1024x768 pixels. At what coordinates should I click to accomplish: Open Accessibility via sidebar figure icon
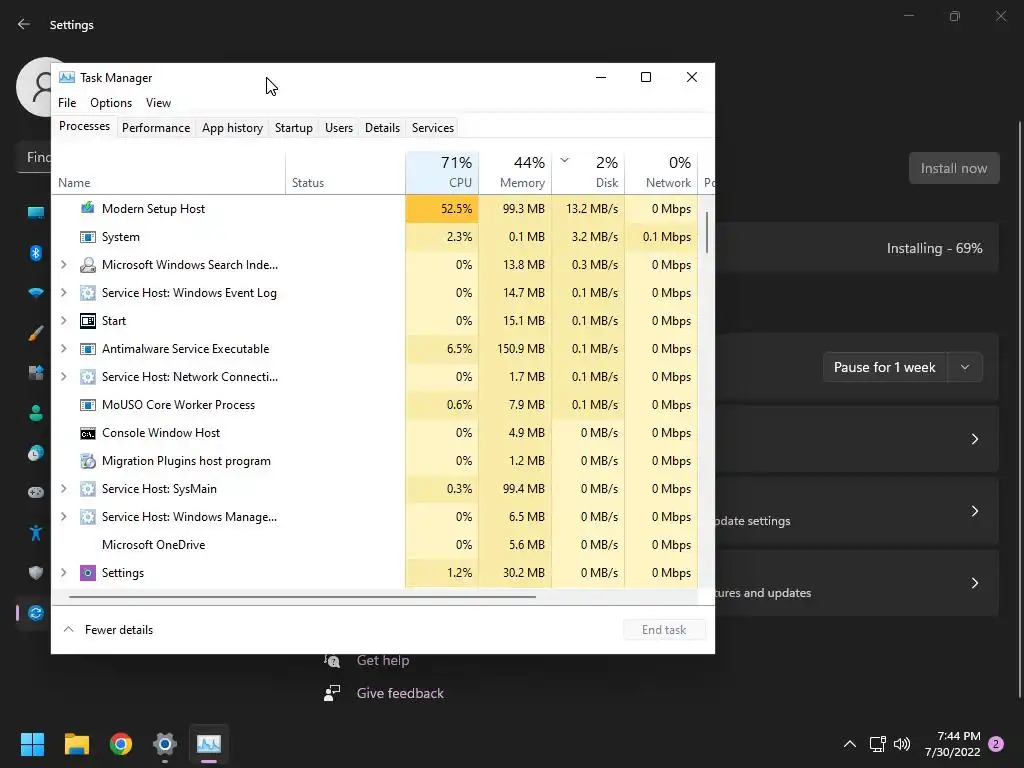pyautogui.click(x=36, y=533)
